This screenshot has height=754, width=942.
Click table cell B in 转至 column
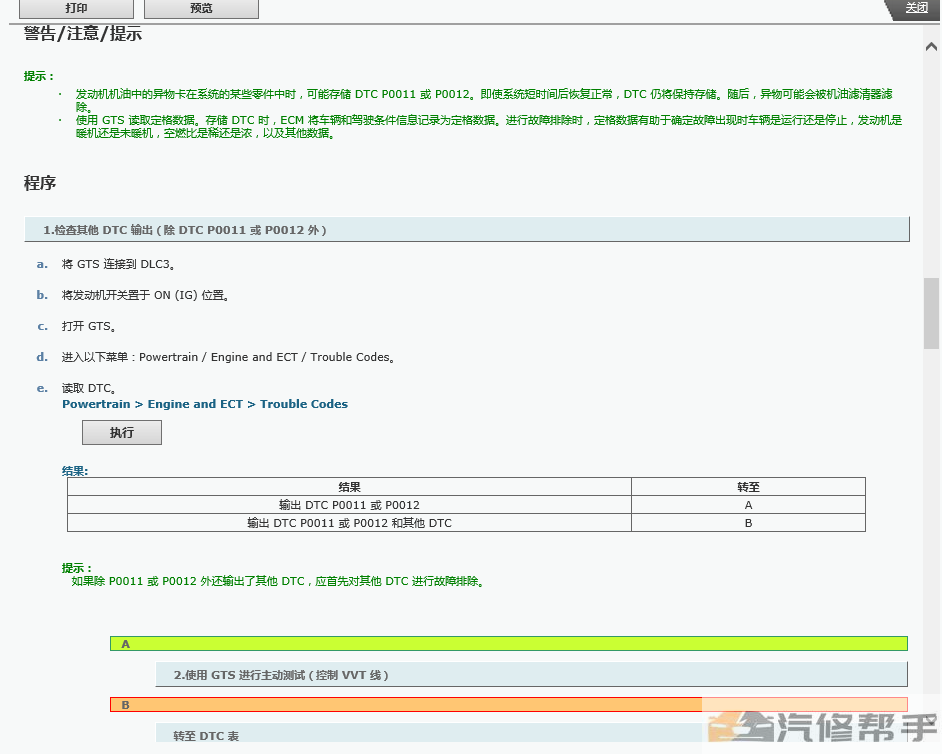(x=749, y=523)
